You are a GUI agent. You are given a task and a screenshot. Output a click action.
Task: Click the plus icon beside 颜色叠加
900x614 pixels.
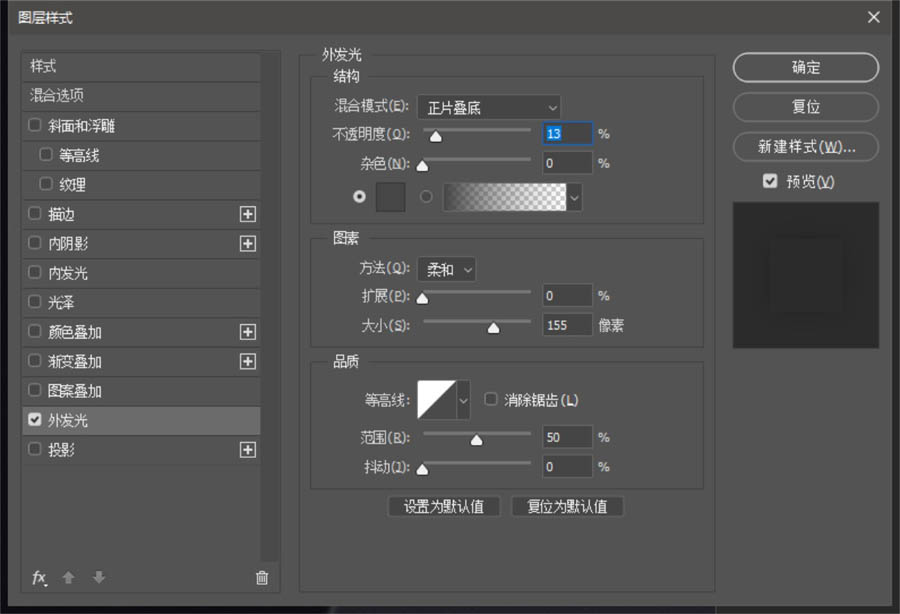(x=247, y=332)
